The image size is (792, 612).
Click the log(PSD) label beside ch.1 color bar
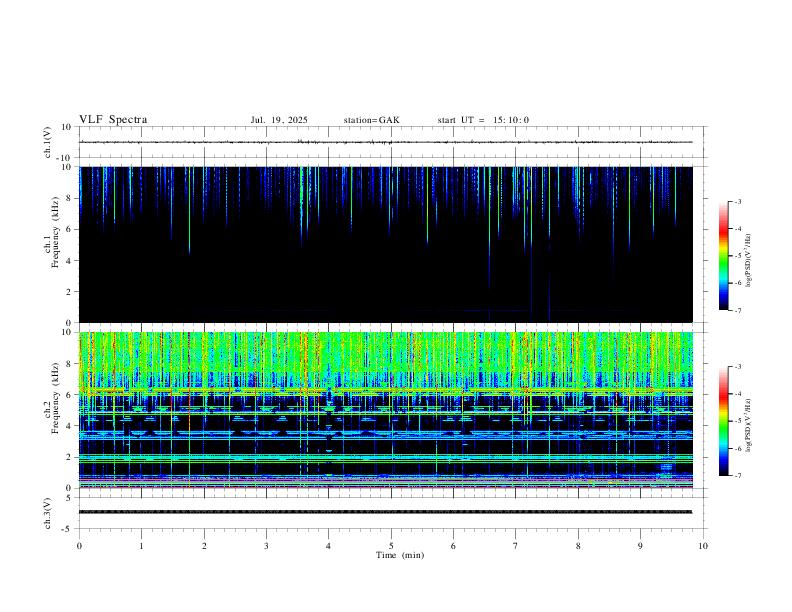pos(749,260)
